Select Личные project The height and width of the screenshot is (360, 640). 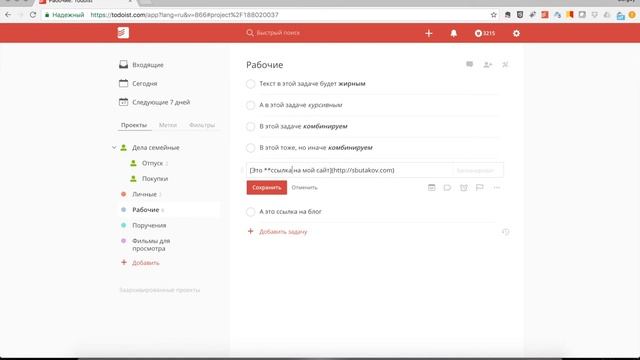(144, 194)
